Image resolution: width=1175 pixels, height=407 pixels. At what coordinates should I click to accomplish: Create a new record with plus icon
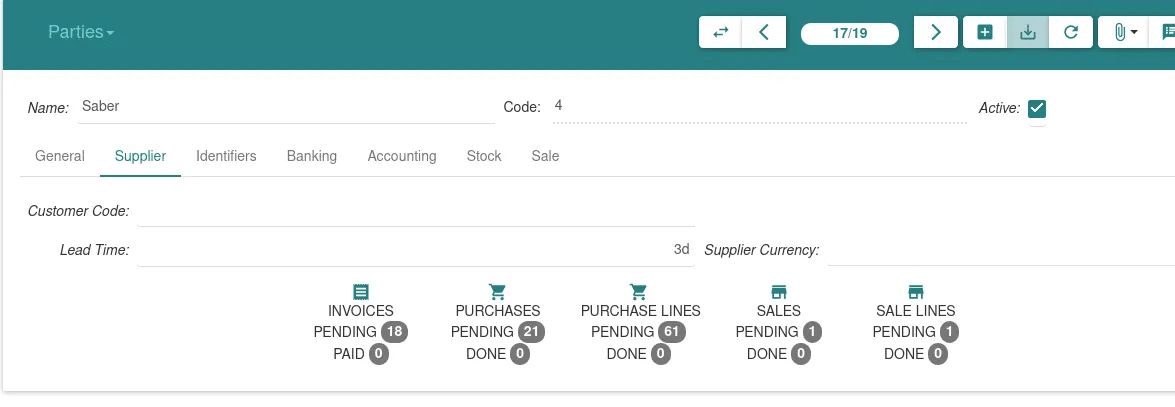pos(985,32)
